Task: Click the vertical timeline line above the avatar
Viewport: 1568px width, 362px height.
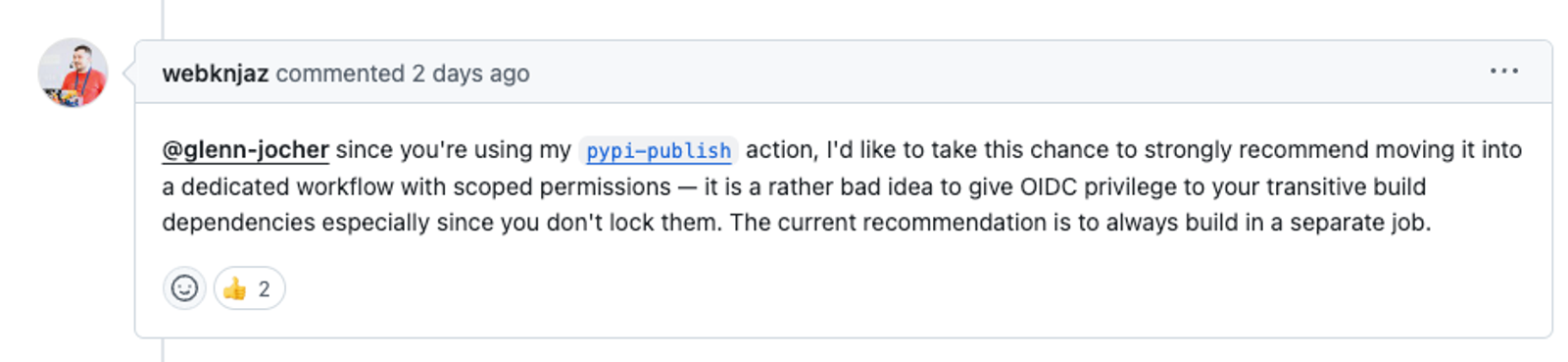Action: point(163,20)
